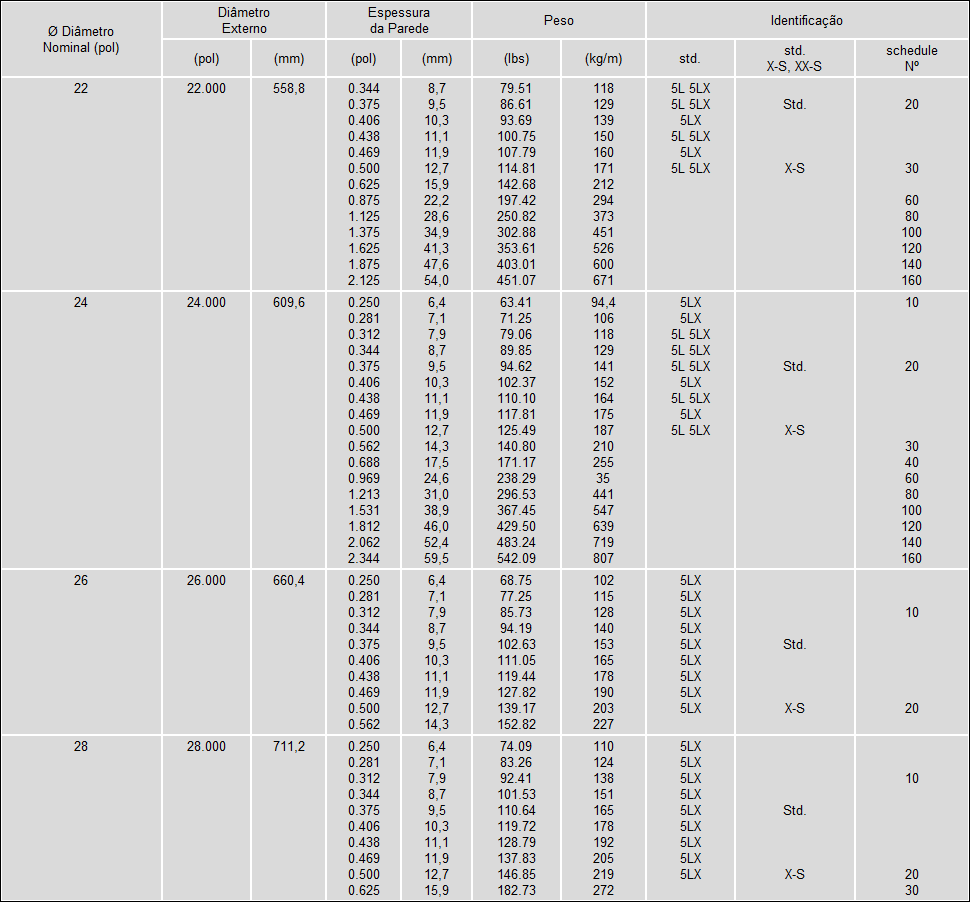Click wall thickness '38,9' mm
This screenshot has height=902, width=970.
pos(437,510)
